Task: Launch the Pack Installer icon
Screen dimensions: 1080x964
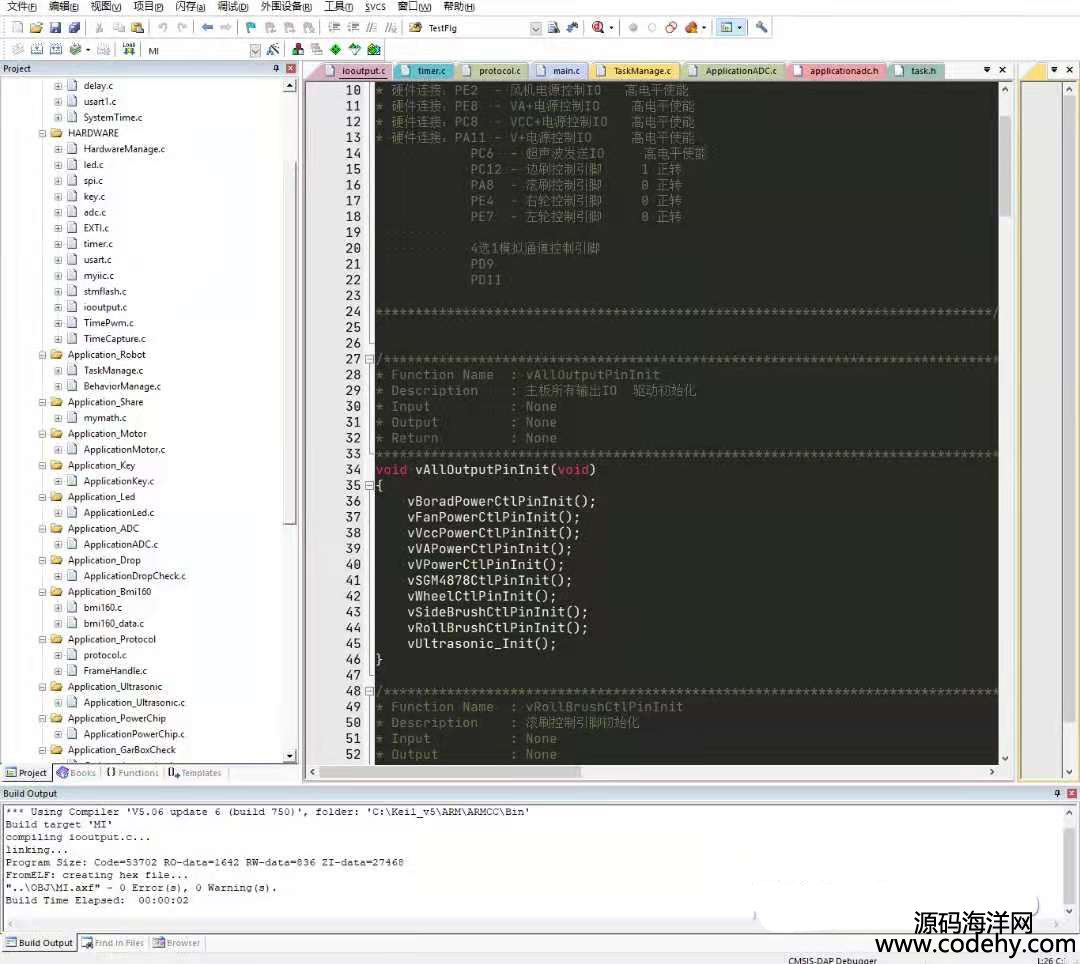Action: (x=374, y=50)
